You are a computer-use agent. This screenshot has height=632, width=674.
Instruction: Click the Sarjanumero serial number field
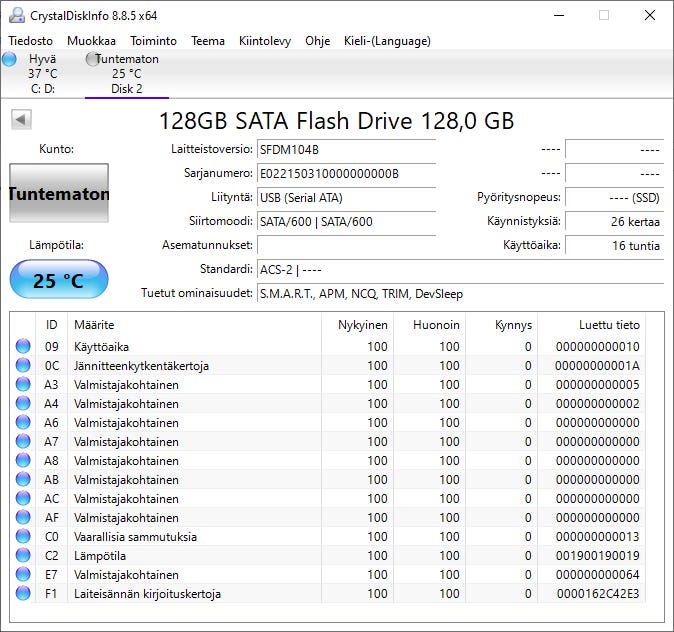[x=346, y=173]
